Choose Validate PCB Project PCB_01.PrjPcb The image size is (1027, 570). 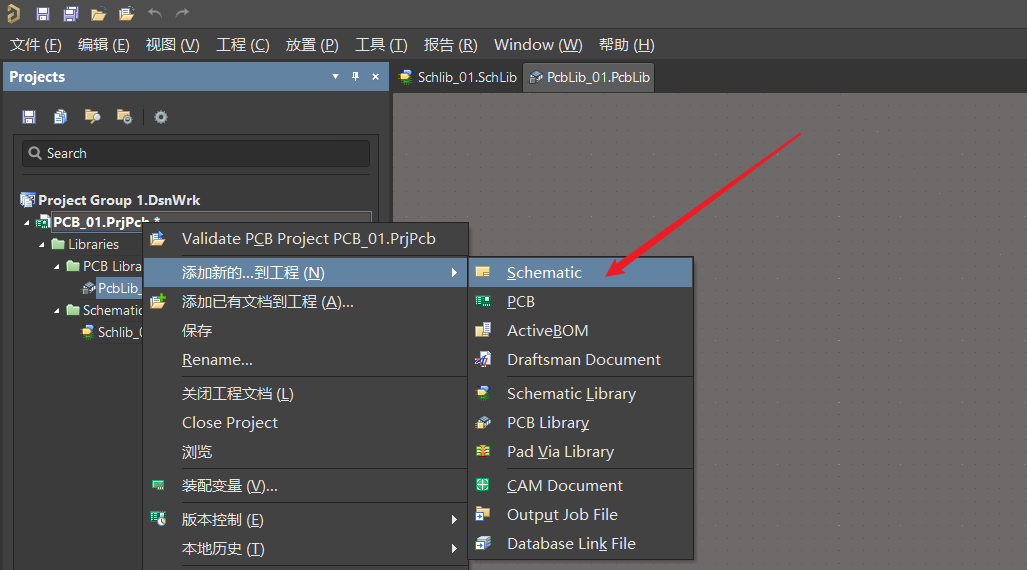(306, 239)
